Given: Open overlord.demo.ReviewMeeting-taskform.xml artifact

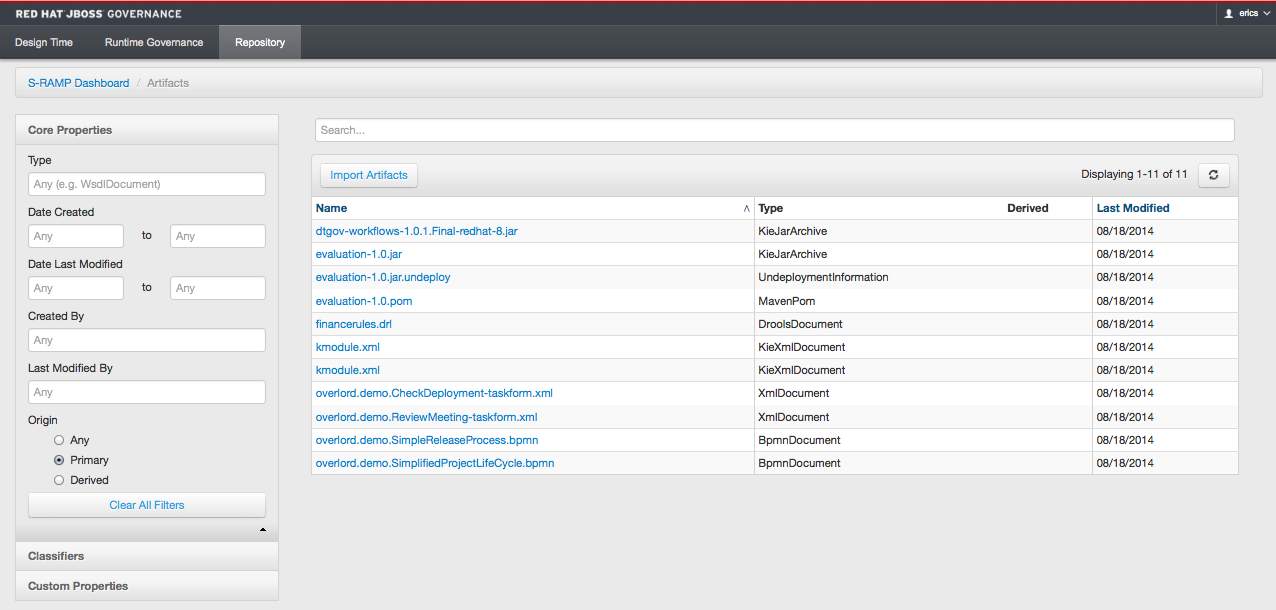Looking at the screenshot, I should tap(427, 417).
